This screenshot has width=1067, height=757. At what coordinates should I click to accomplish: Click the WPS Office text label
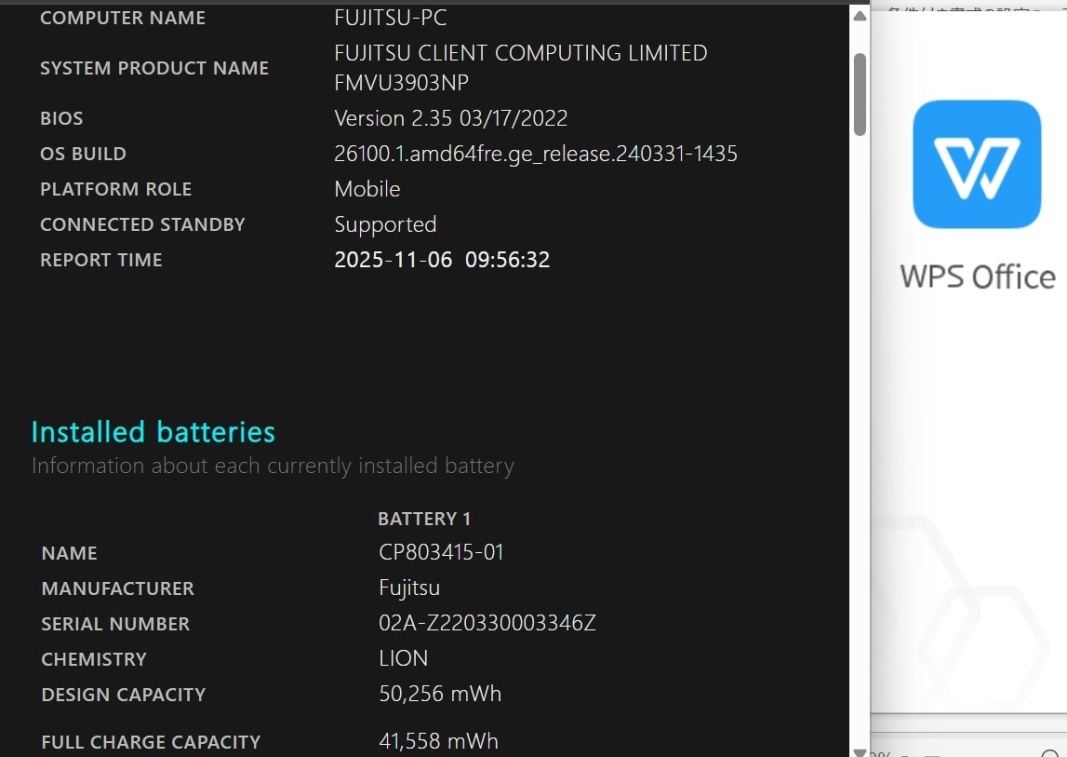point(978,277)
